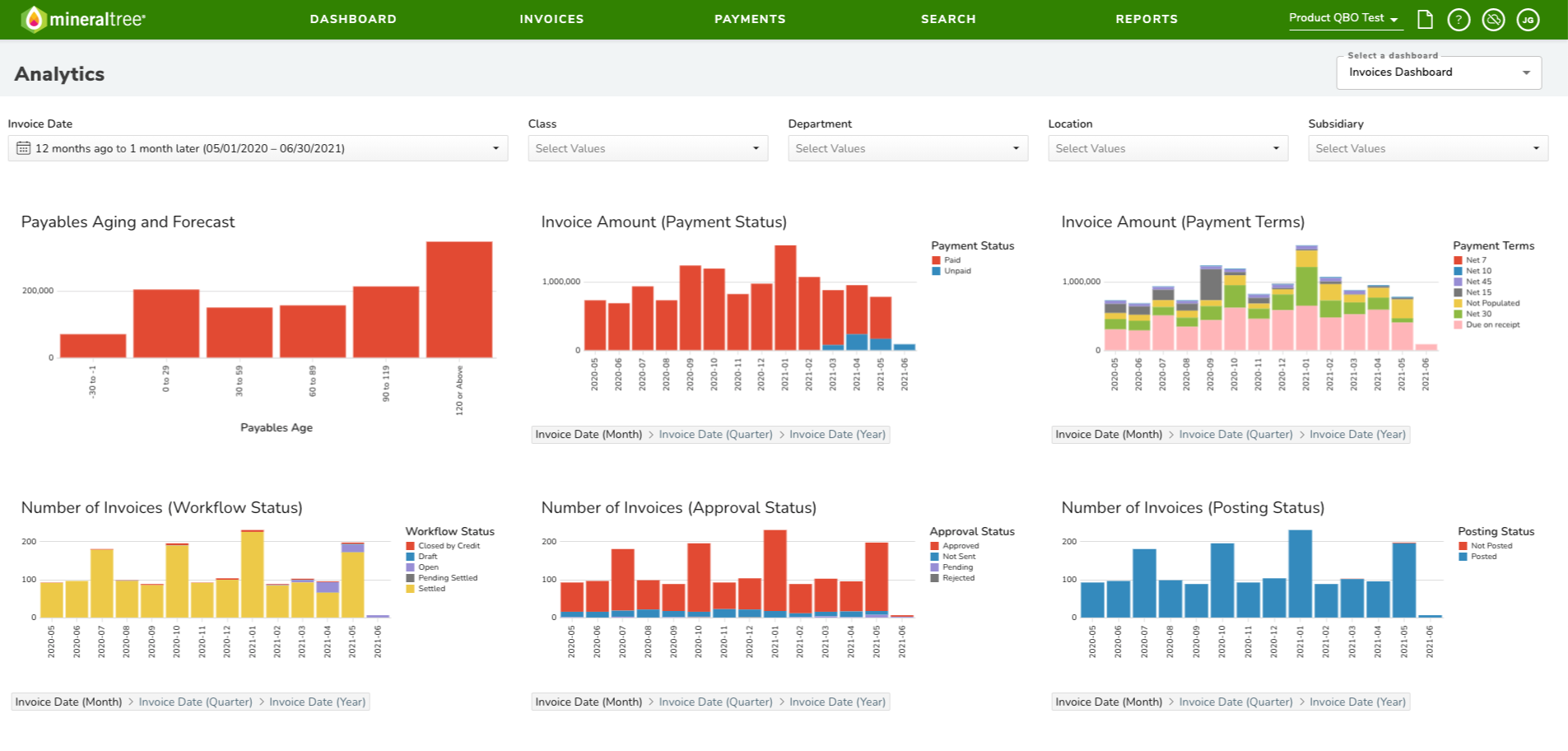
Task: Open the REPORTS menu
Action: (1147, 19)
